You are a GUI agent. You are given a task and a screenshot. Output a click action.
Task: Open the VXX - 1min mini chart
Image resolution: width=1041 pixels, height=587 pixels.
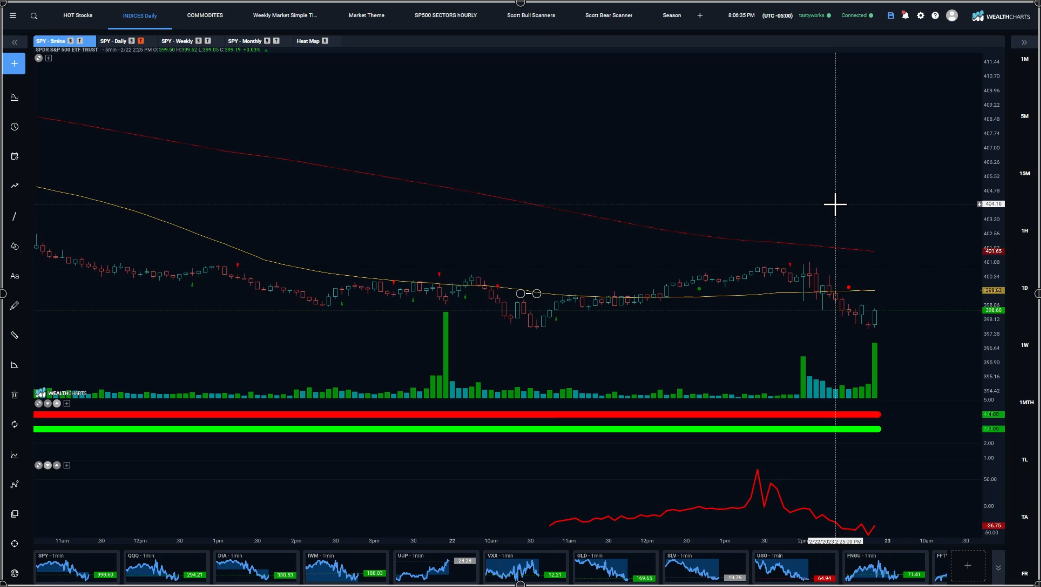point(525,566)
